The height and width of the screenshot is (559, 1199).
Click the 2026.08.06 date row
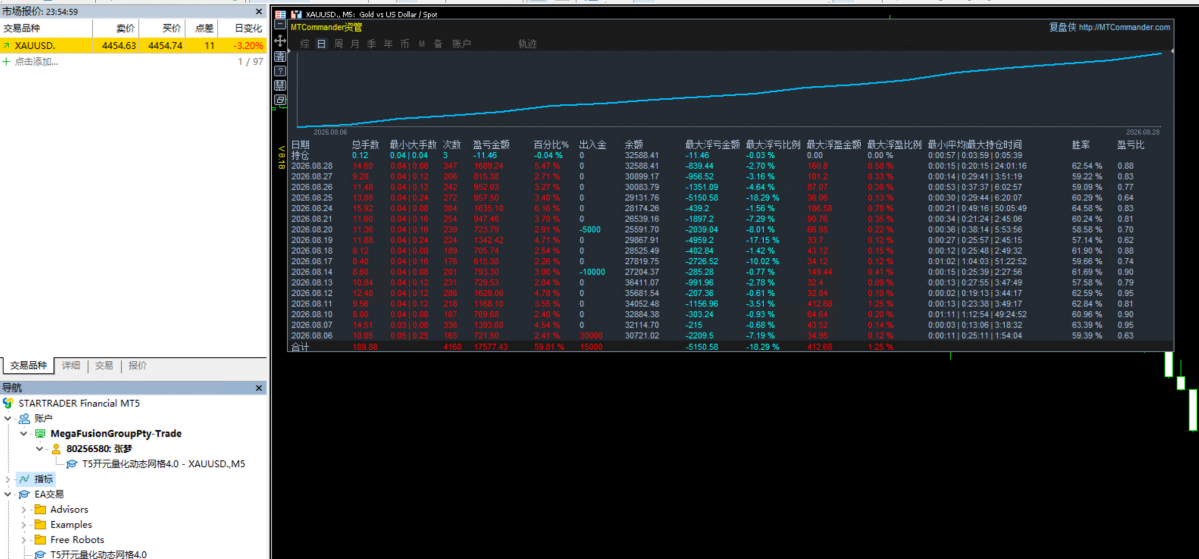pos(312,336)
